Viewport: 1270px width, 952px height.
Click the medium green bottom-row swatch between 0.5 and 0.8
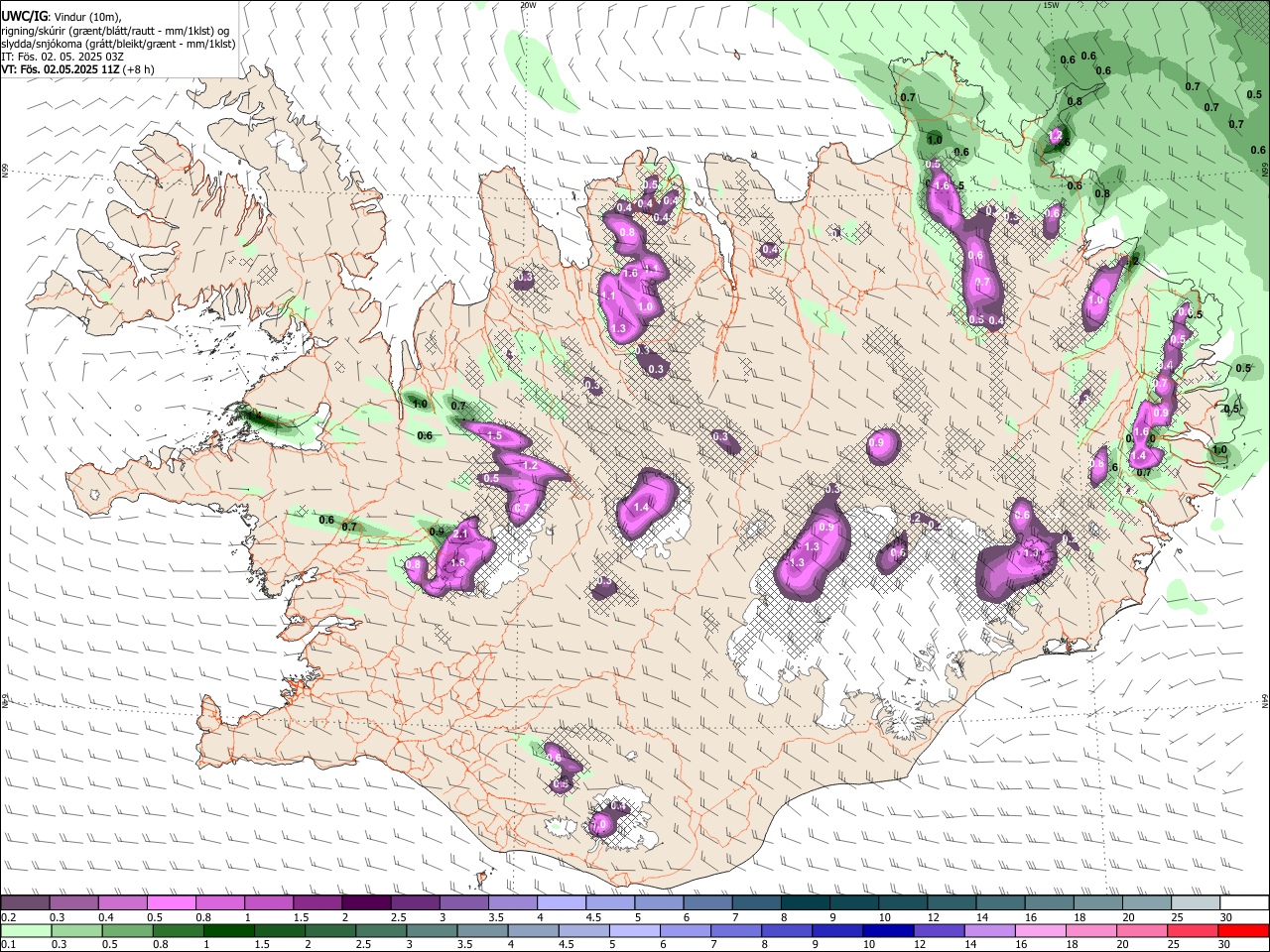tap(127, 930)
